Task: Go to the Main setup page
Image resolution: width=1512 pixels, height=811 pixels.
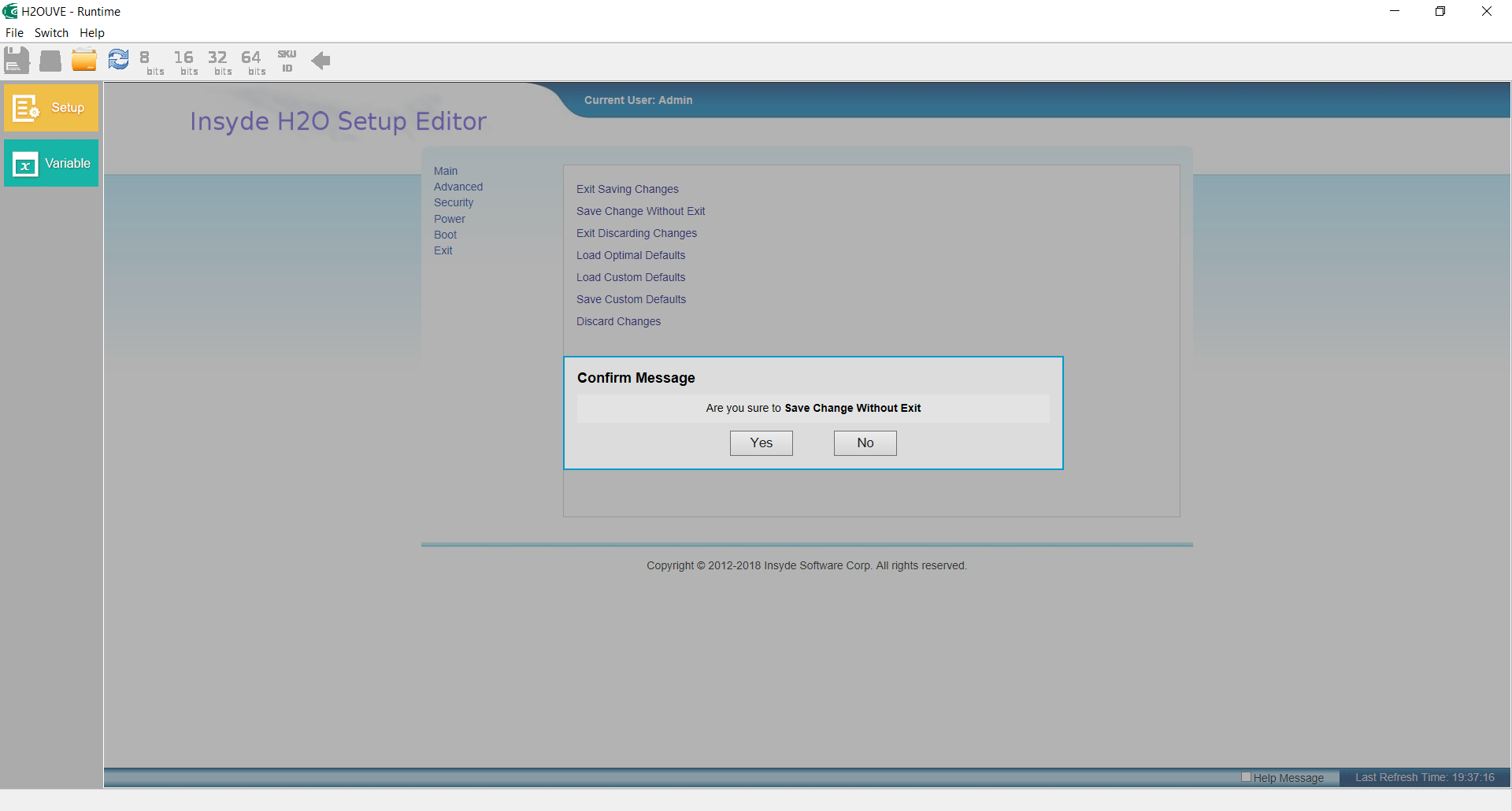Action: (446, 171)
